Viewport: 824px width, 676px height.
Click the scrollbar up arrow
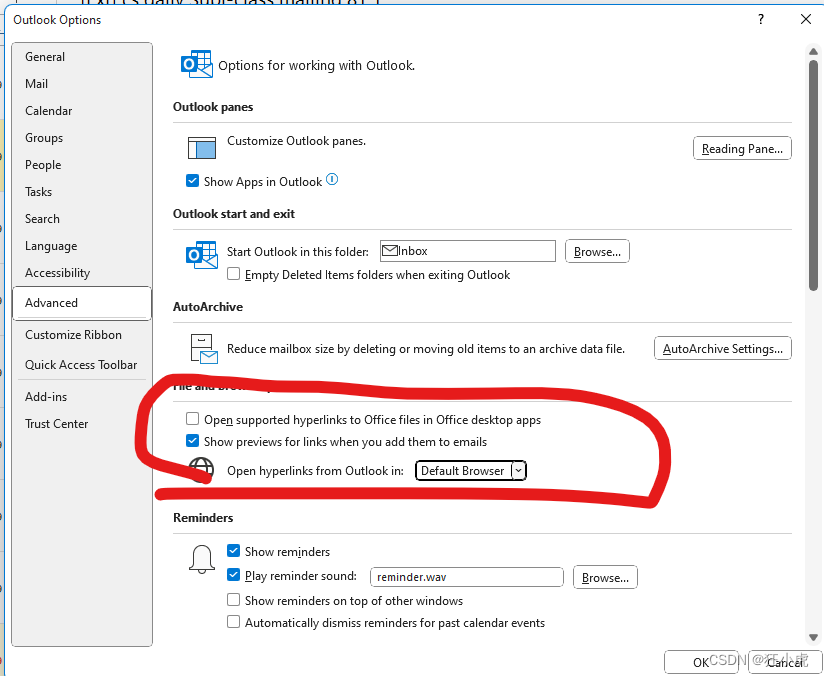(x=813, y=52)
